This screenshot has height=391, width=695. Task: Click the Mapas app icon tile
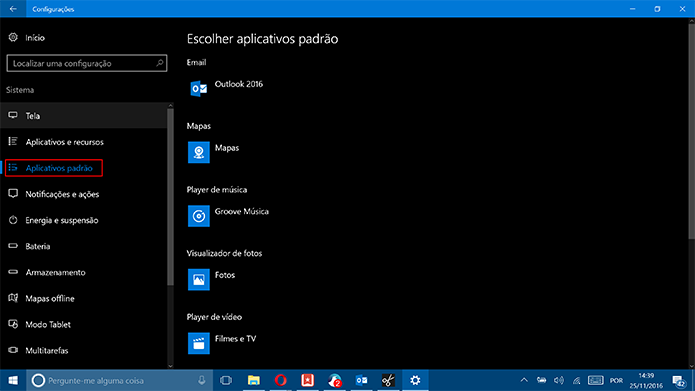click(x=199, y=152)
